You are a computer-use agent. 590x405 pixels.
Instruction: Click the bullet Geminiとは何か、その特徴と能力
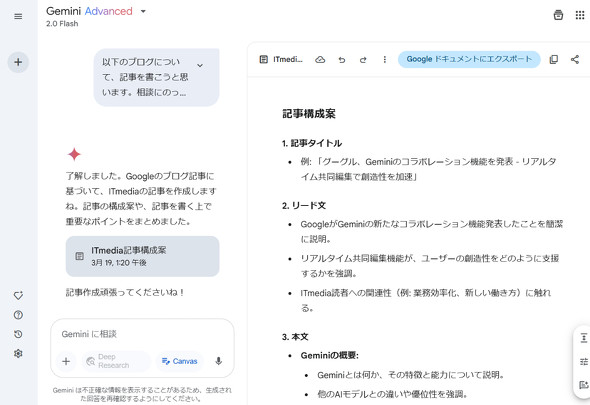click(411, 375)
